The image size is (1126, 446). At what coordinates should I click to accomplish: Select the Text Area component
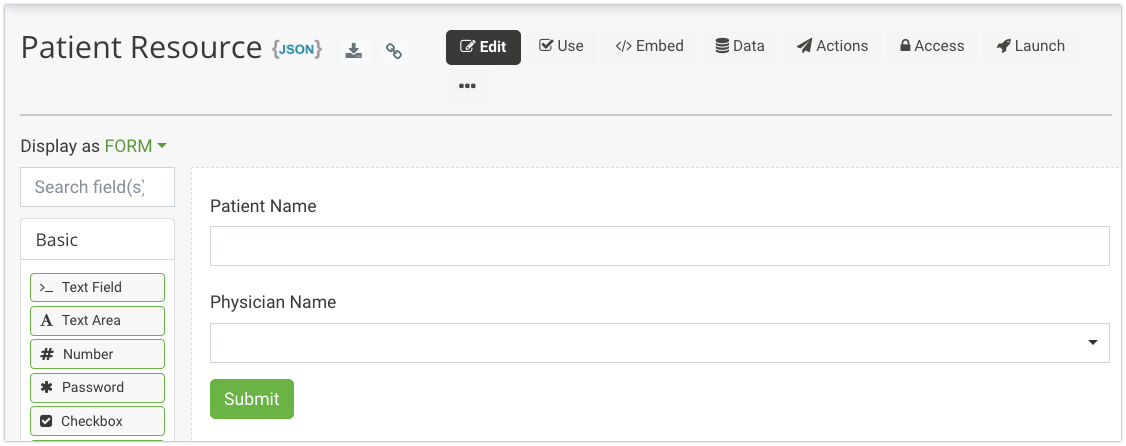pos(97,321)
